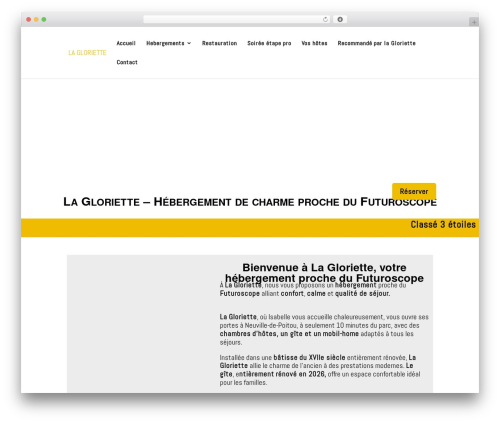Screen dimensions: 500x423
Task: Click the green maximize window dot
Action: coord(44,20)
